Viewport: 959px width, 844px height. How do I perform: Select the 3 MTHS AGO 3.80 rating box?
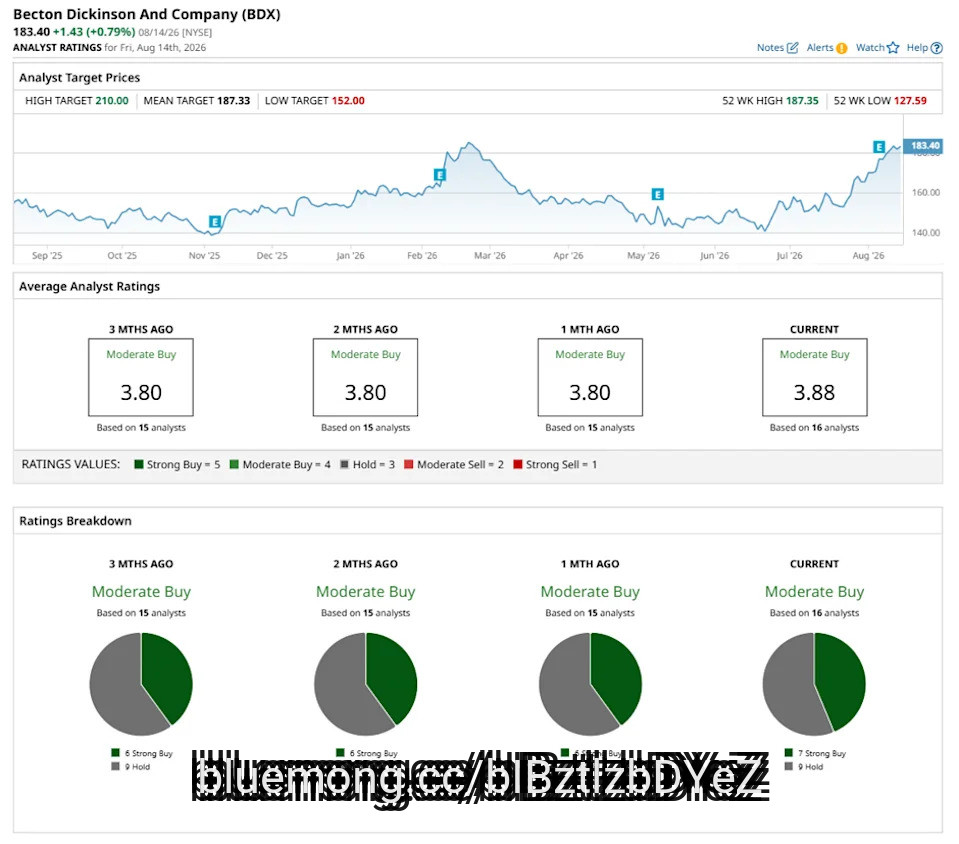click(141, 377)
